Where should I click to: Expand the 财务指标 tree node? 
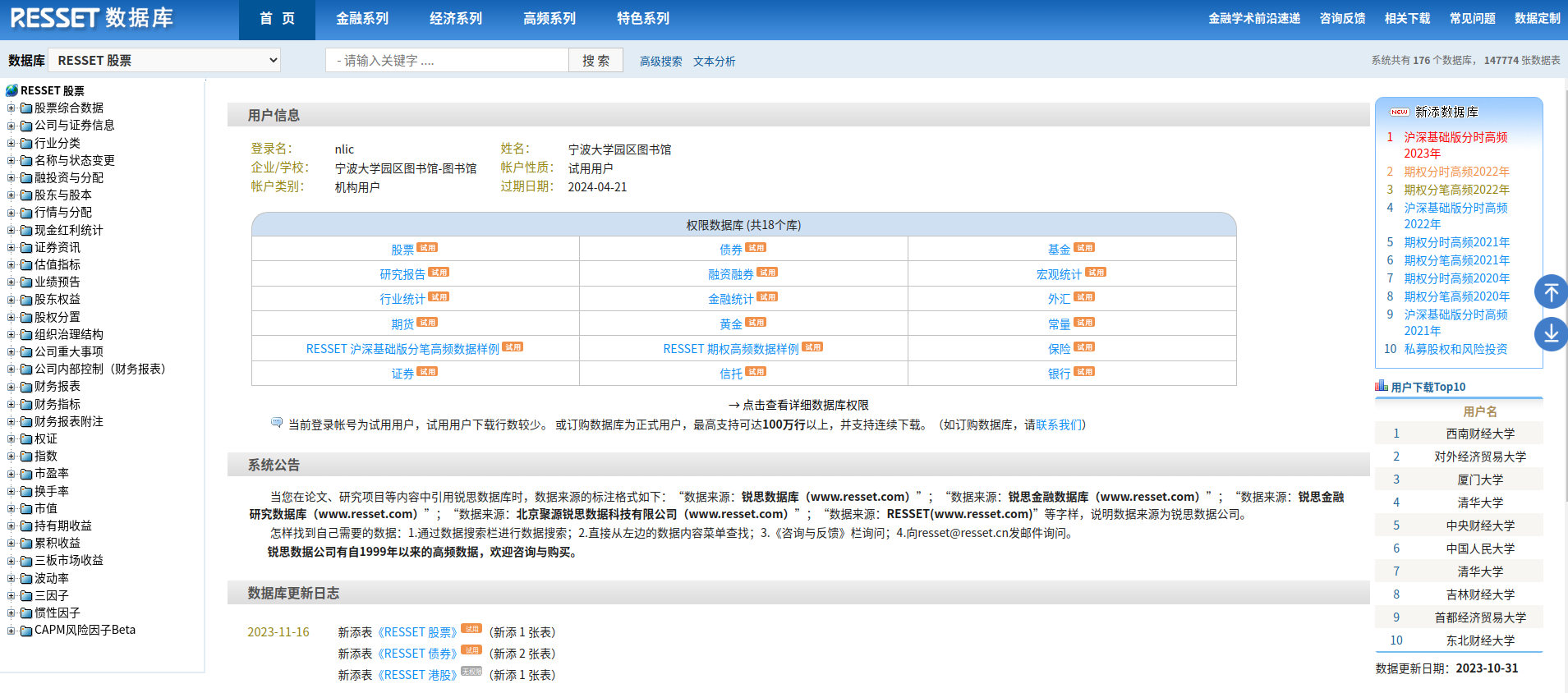point(11,405)
